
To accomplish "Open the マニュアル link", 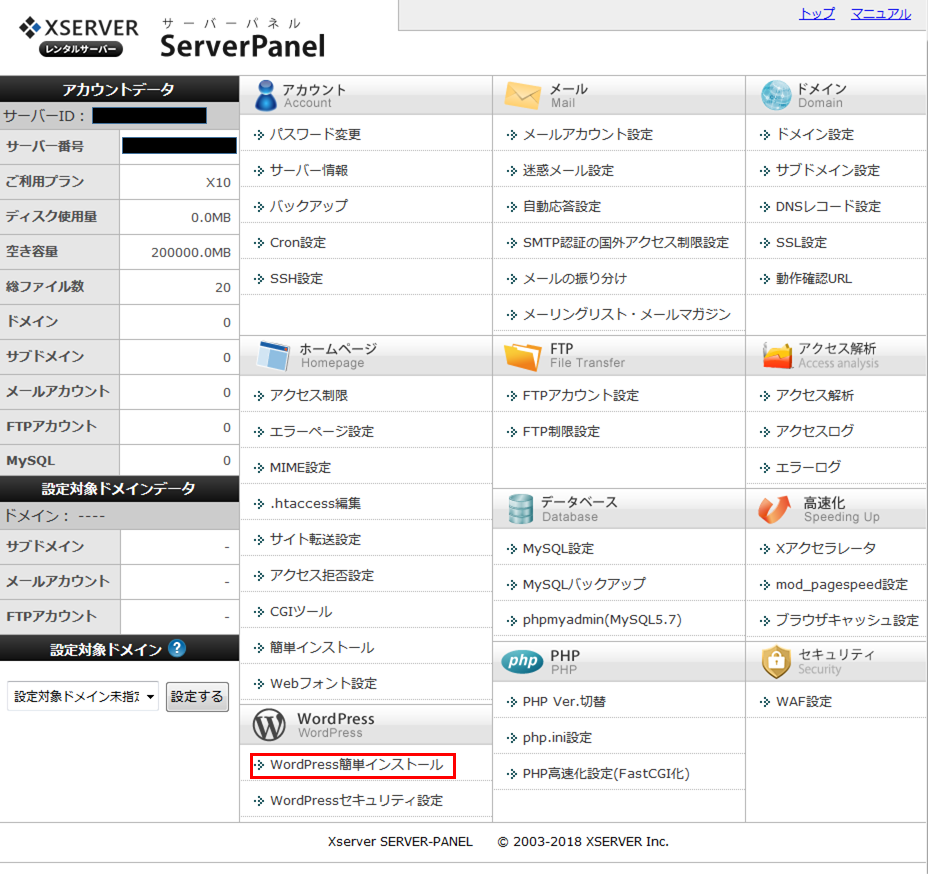I will (x=881, y=14).
